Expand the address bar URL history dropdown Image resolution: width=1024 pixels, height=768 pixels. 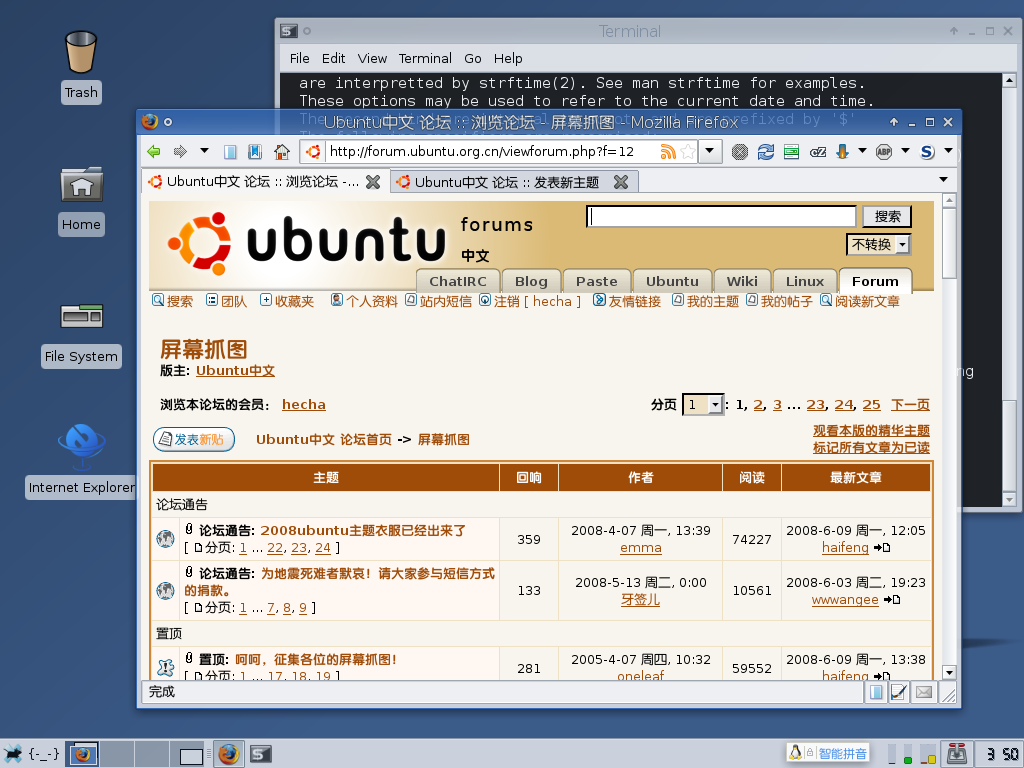tap(710, 152)
